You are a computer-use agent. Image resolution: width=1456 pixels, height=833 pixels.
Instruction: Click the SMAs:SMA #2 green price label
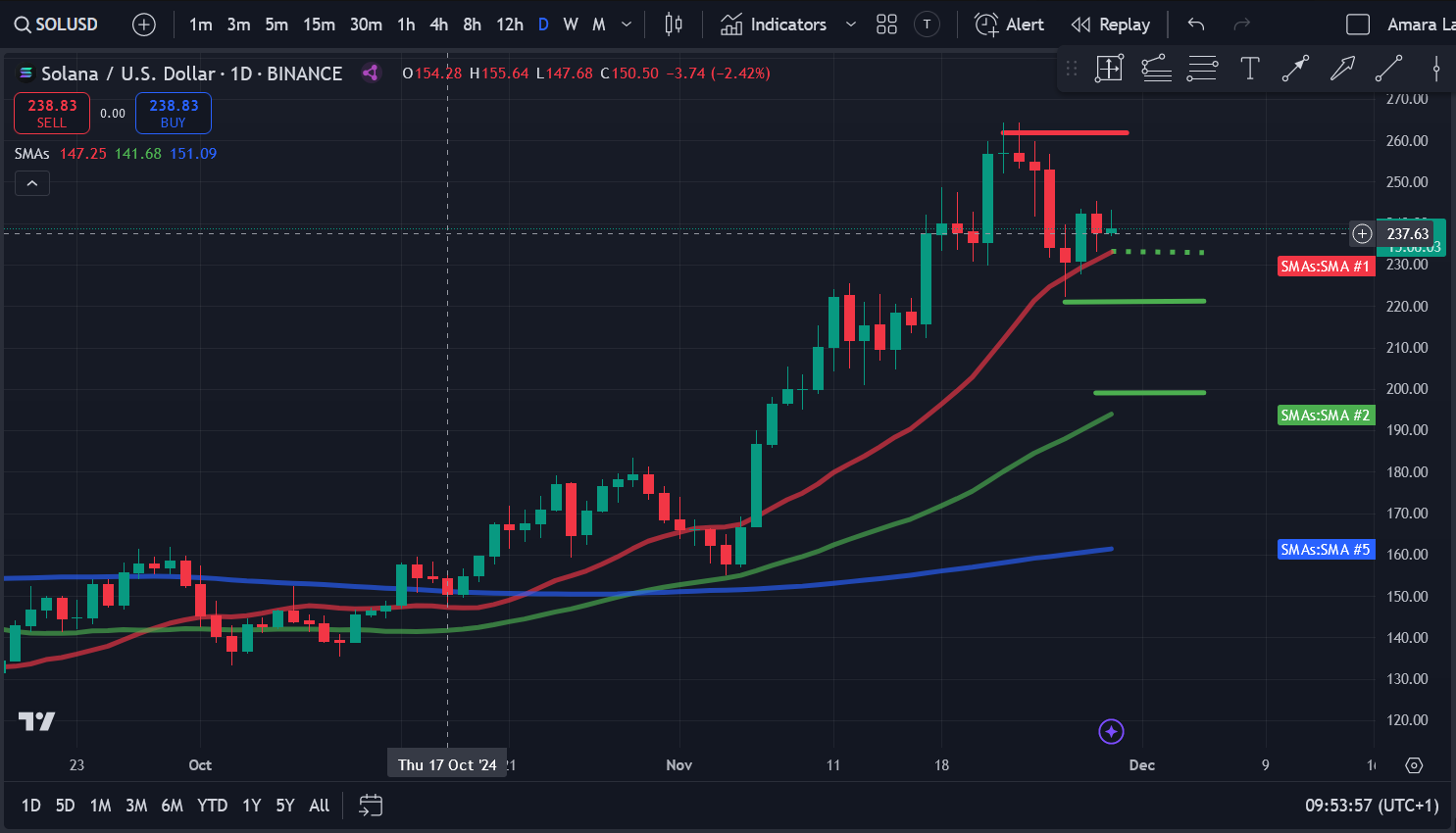point(1326,416)
